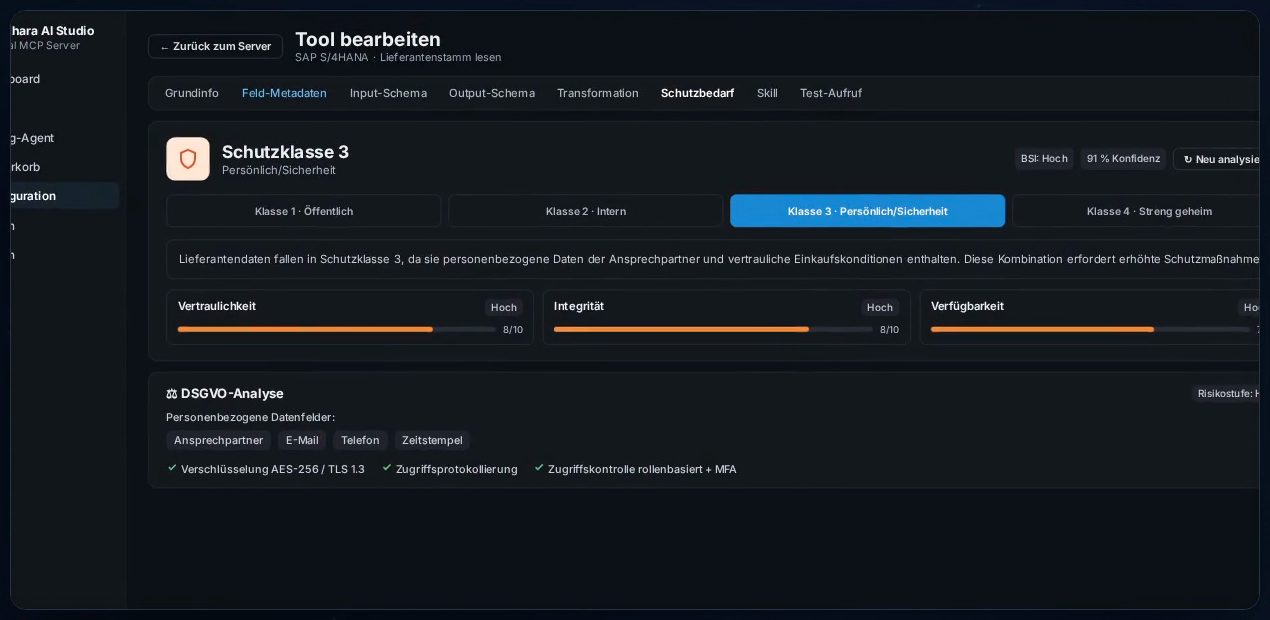The image size is (1270, 620).
Task: Click Hoch badge in Vertraulichkeit card
Action: [504, 307]
